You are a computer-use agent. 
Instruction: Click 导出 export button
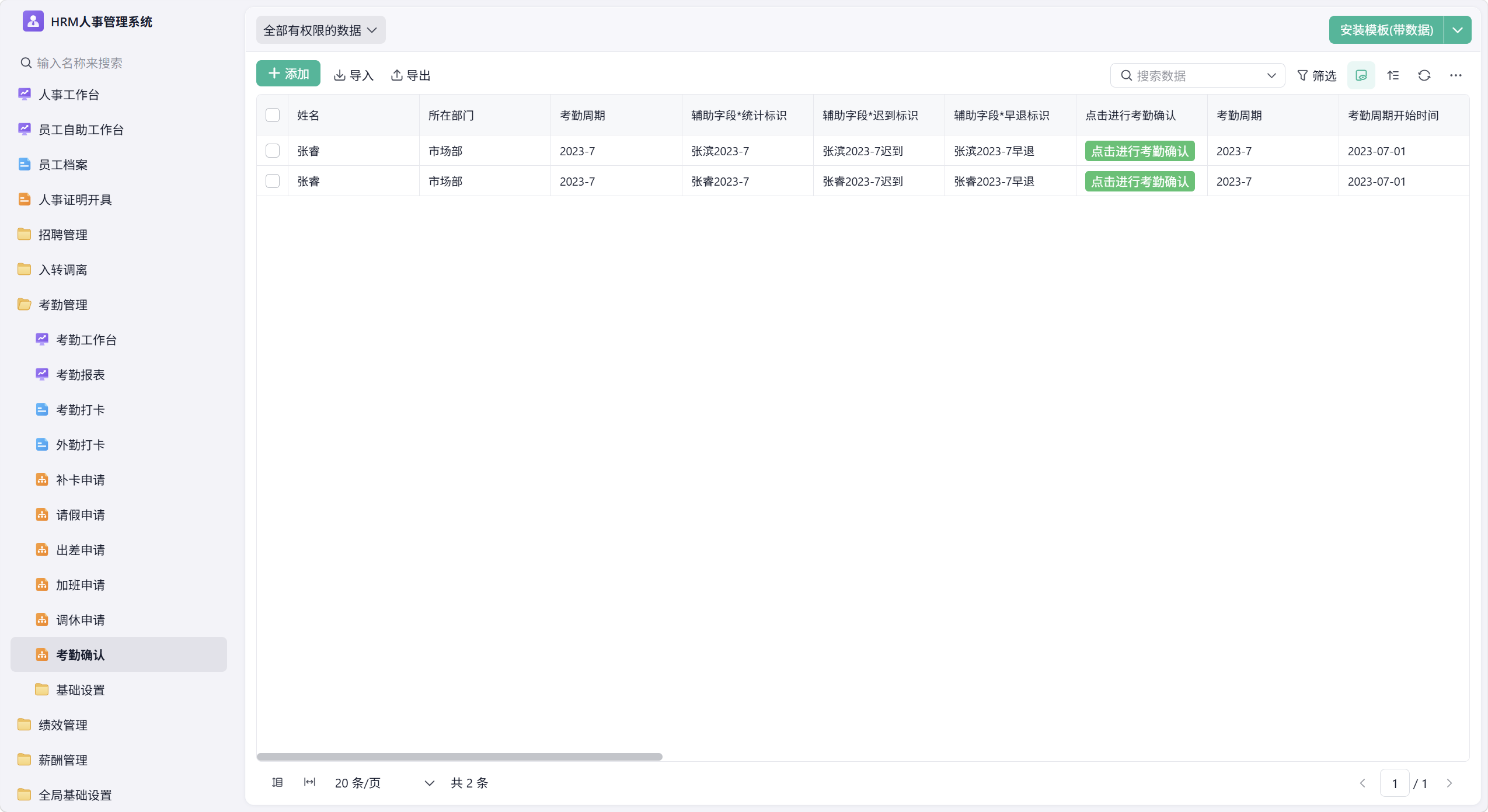(x=410, y=75)
